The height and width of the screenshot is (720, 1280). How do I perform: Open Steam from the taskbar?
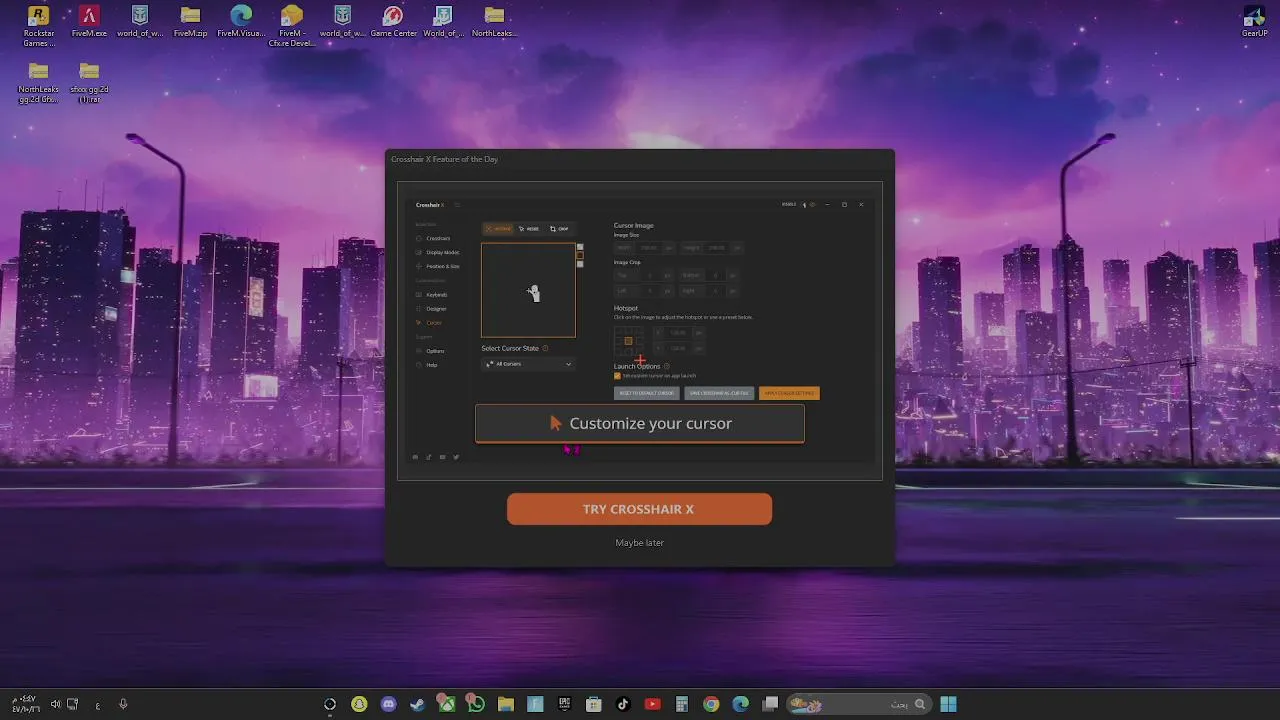417,704
